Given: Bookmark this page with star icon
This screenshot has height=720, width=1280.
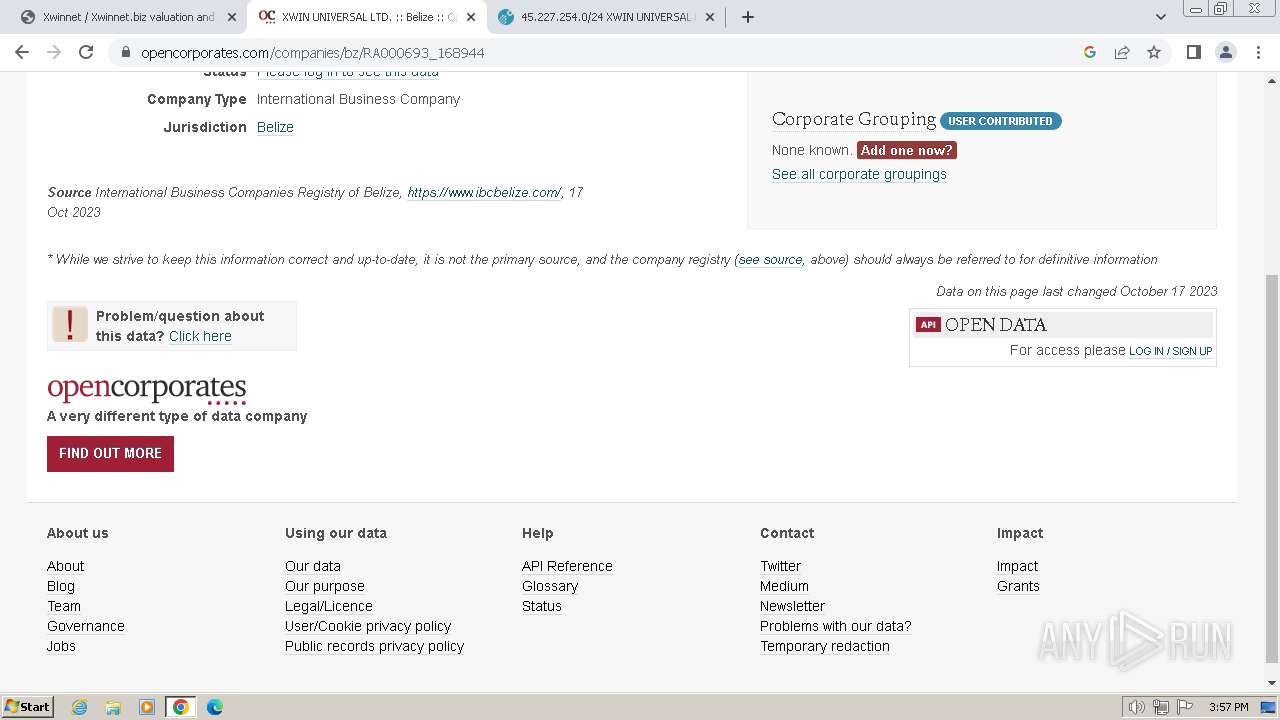Looking at the screenshot, I should coord(1154,52).
